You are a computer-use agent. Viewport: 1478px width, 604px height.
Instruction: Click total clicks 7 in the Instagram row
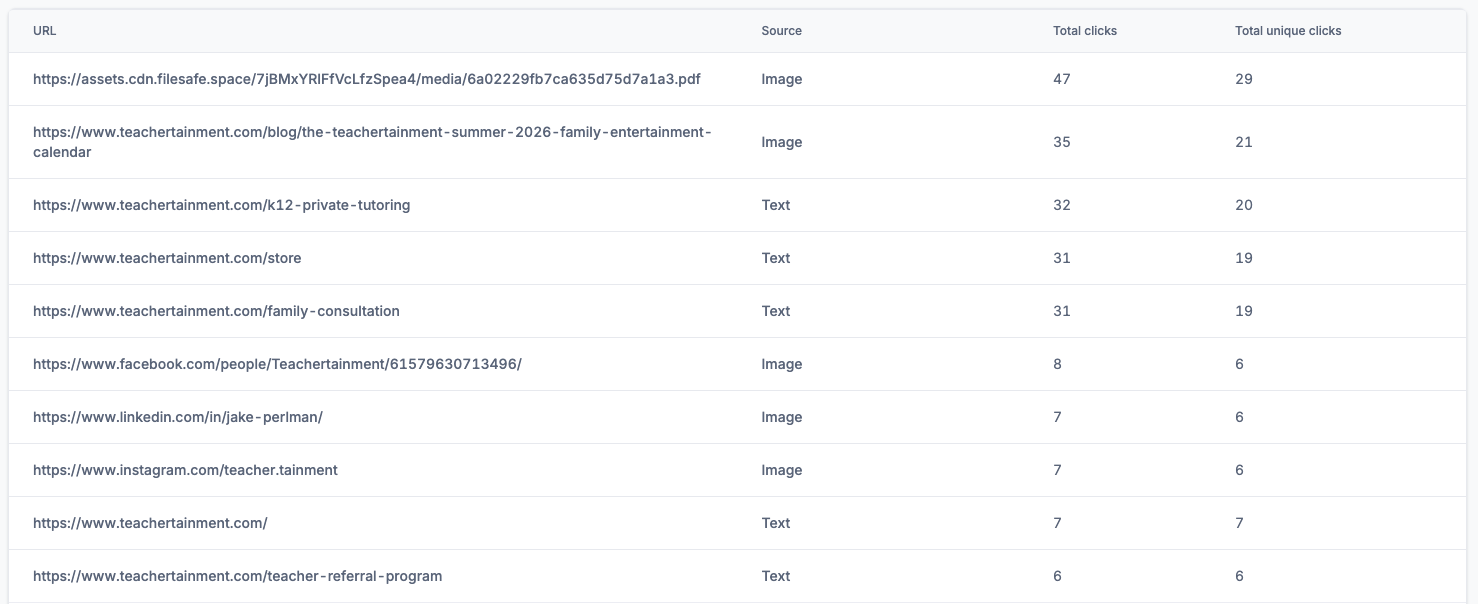click(1058, 470)
